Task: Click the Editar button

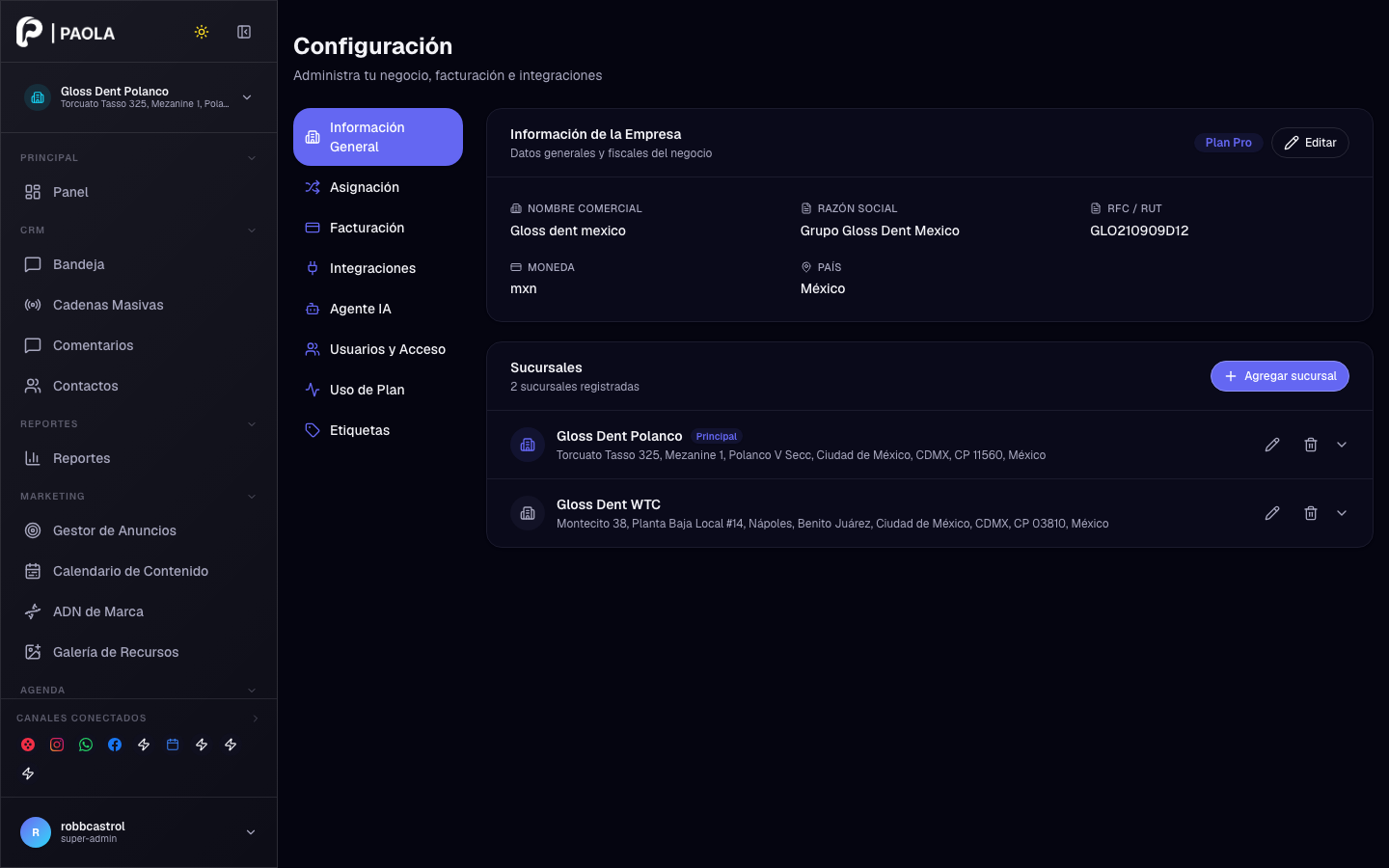Action: [x=1310, y=143]
